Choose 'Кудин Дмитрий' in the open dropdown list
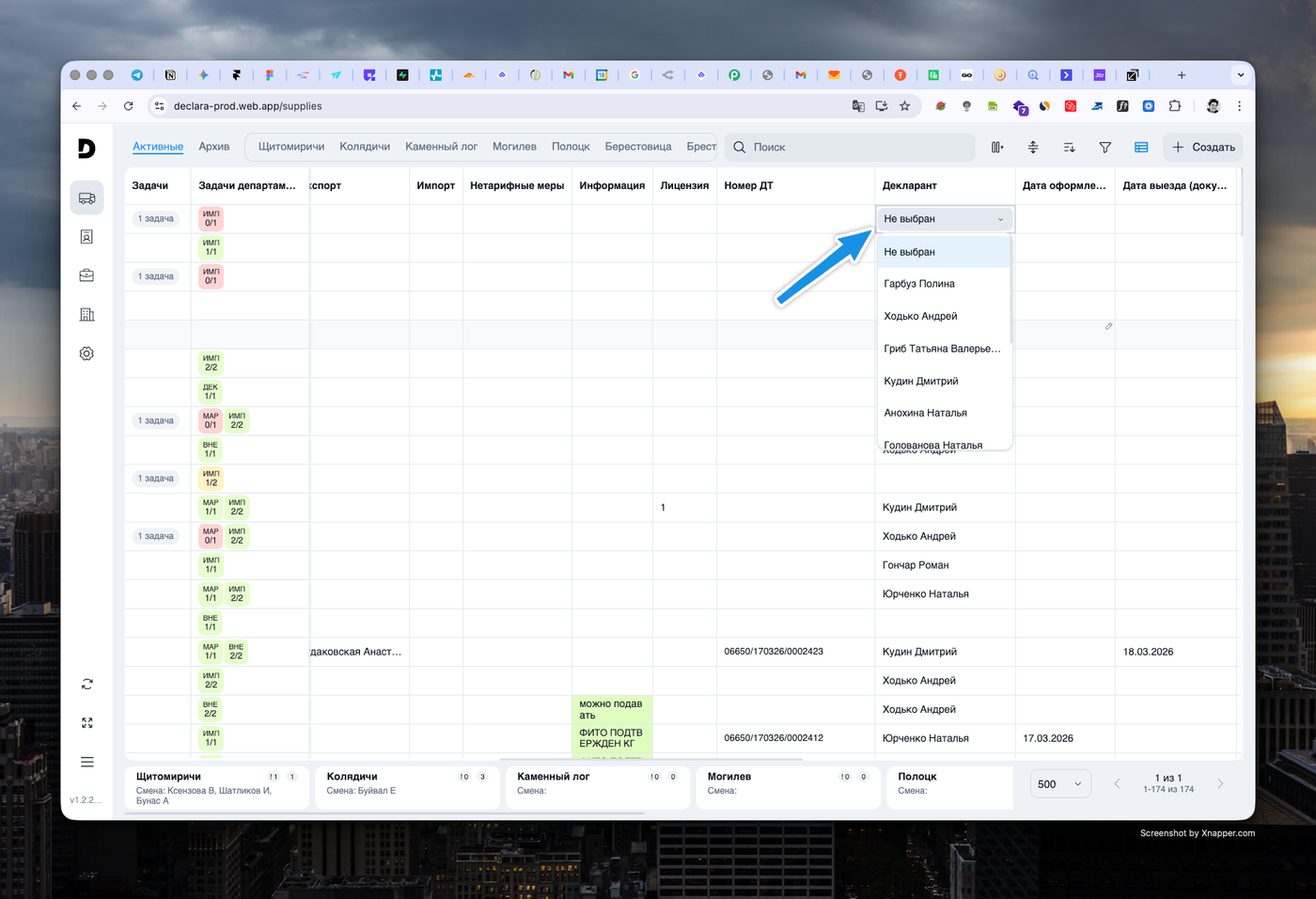The width and height of the screenshot is (1316, 899). click(x=944, y=381)
